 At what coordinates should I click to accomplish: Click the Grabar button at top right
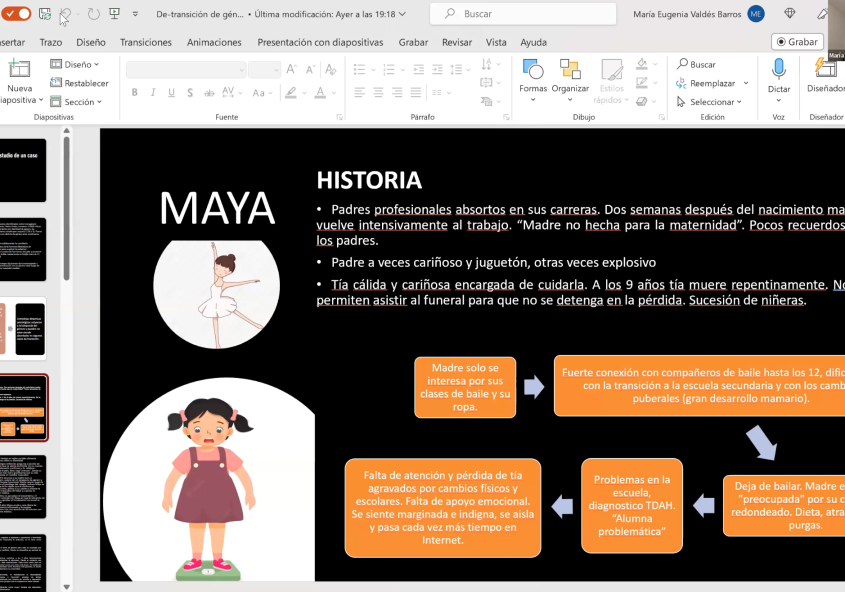[x=797, y=42]
